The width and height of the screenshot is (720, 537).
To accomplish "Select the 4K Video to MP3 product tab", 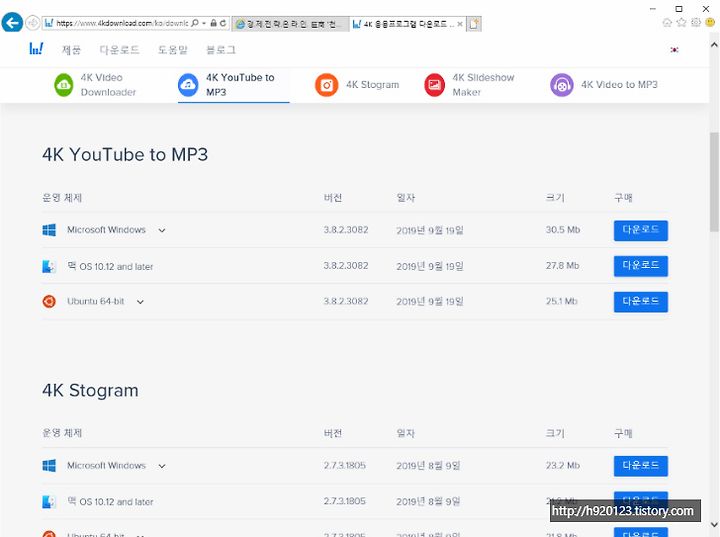I will click(x=604, y=85).
